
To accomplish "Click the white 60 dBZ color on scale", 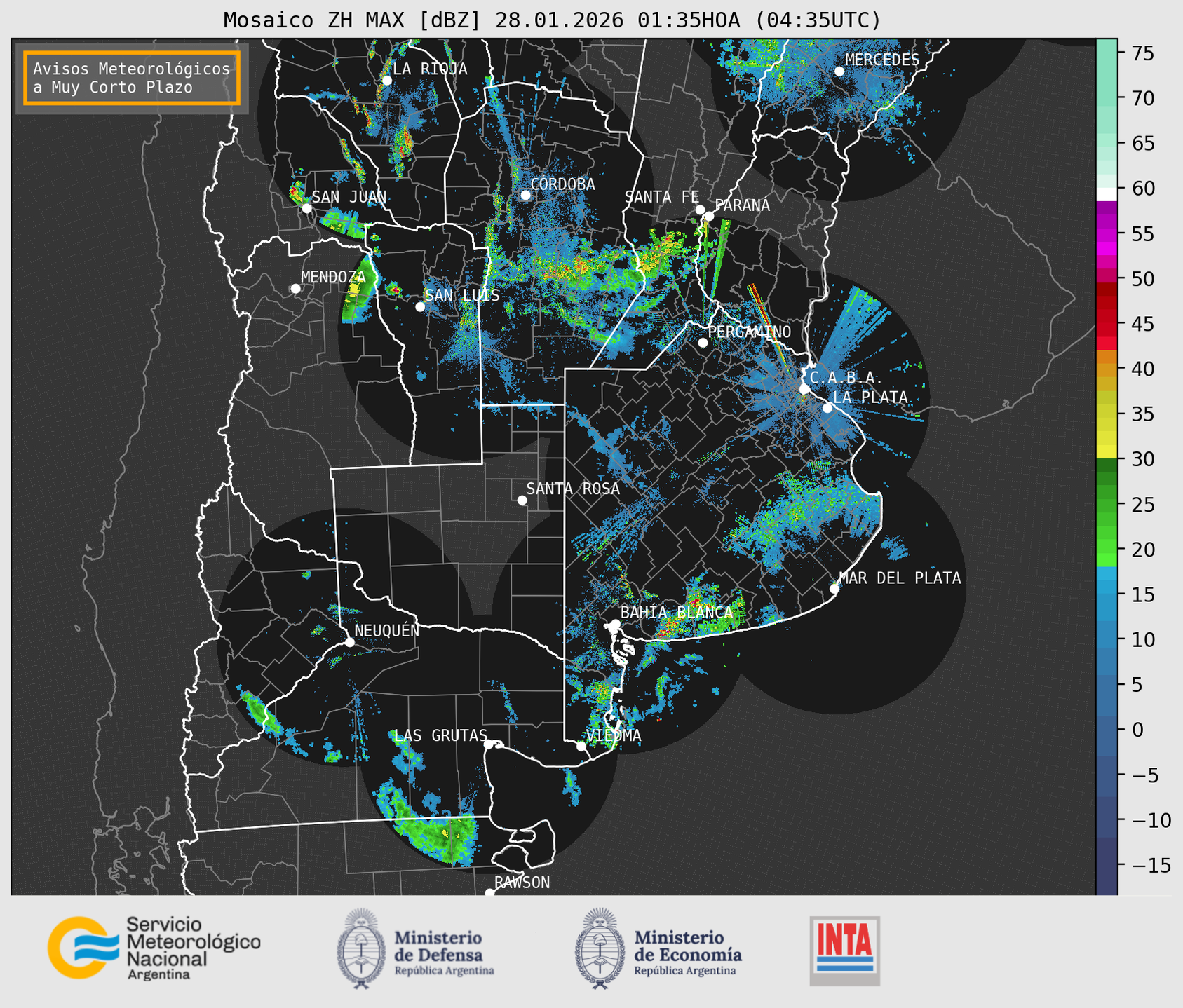I will (1107, 193).
